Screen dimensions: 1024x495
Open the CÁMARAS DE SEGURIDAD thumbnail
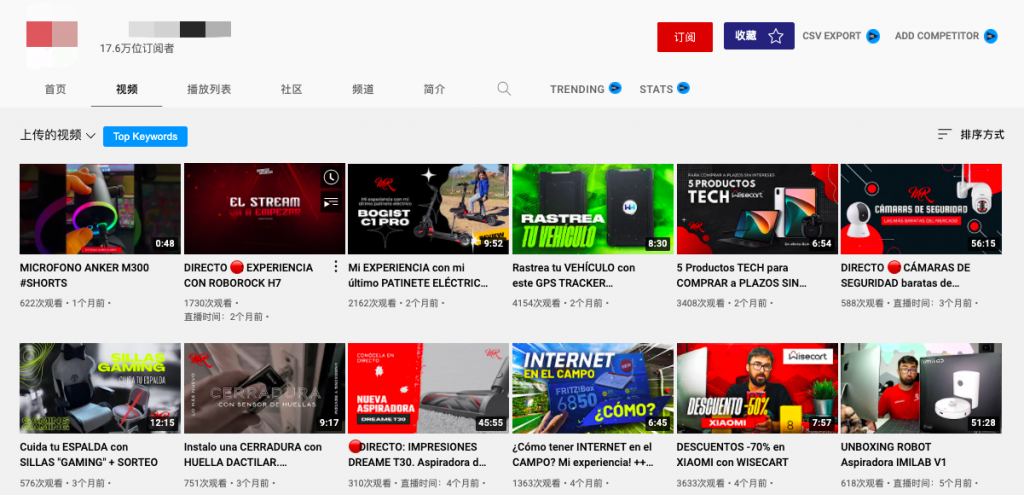[x=921, y=209]
